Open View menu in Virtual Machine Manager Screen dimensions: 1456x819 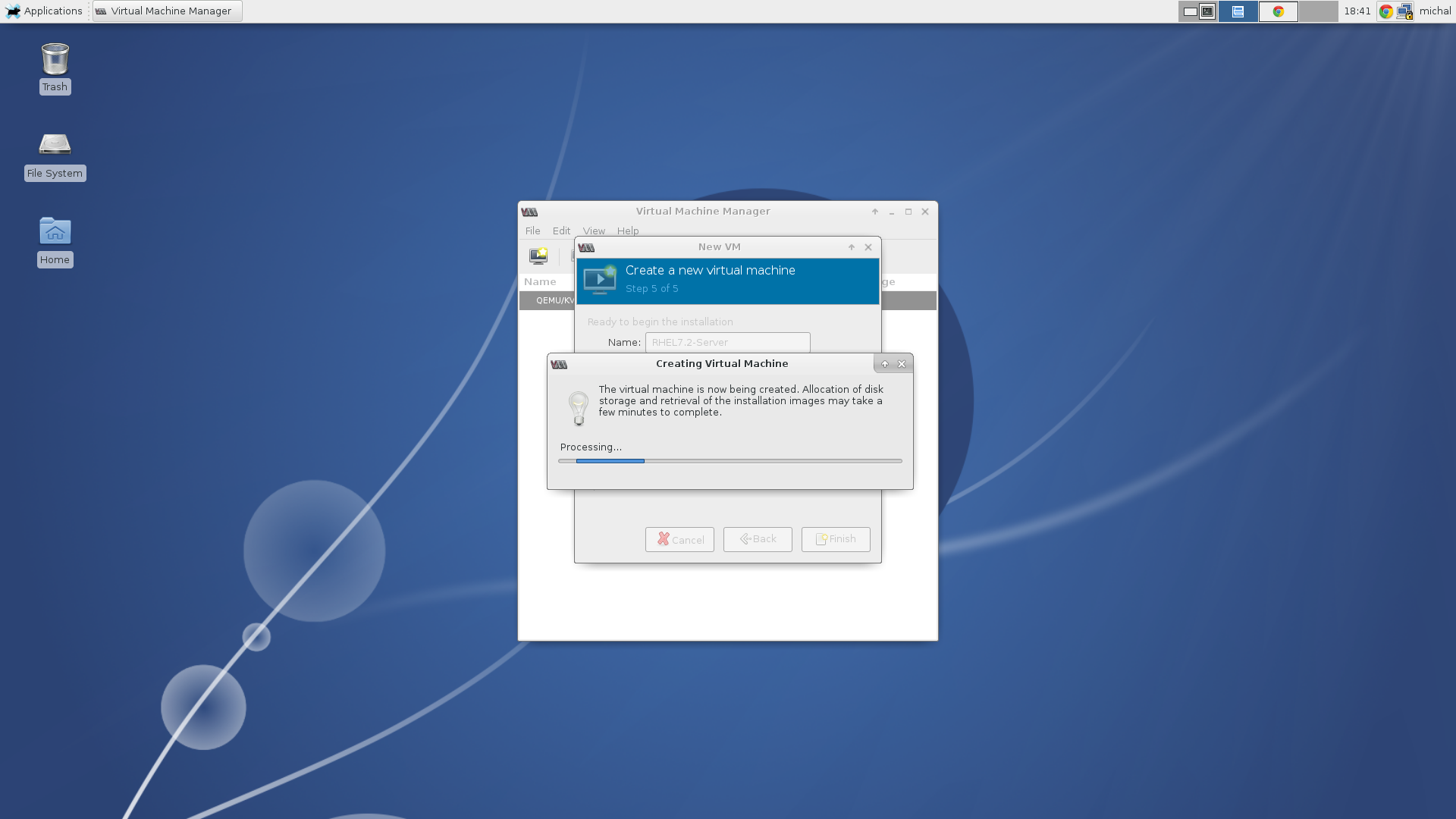pos(594,231)
